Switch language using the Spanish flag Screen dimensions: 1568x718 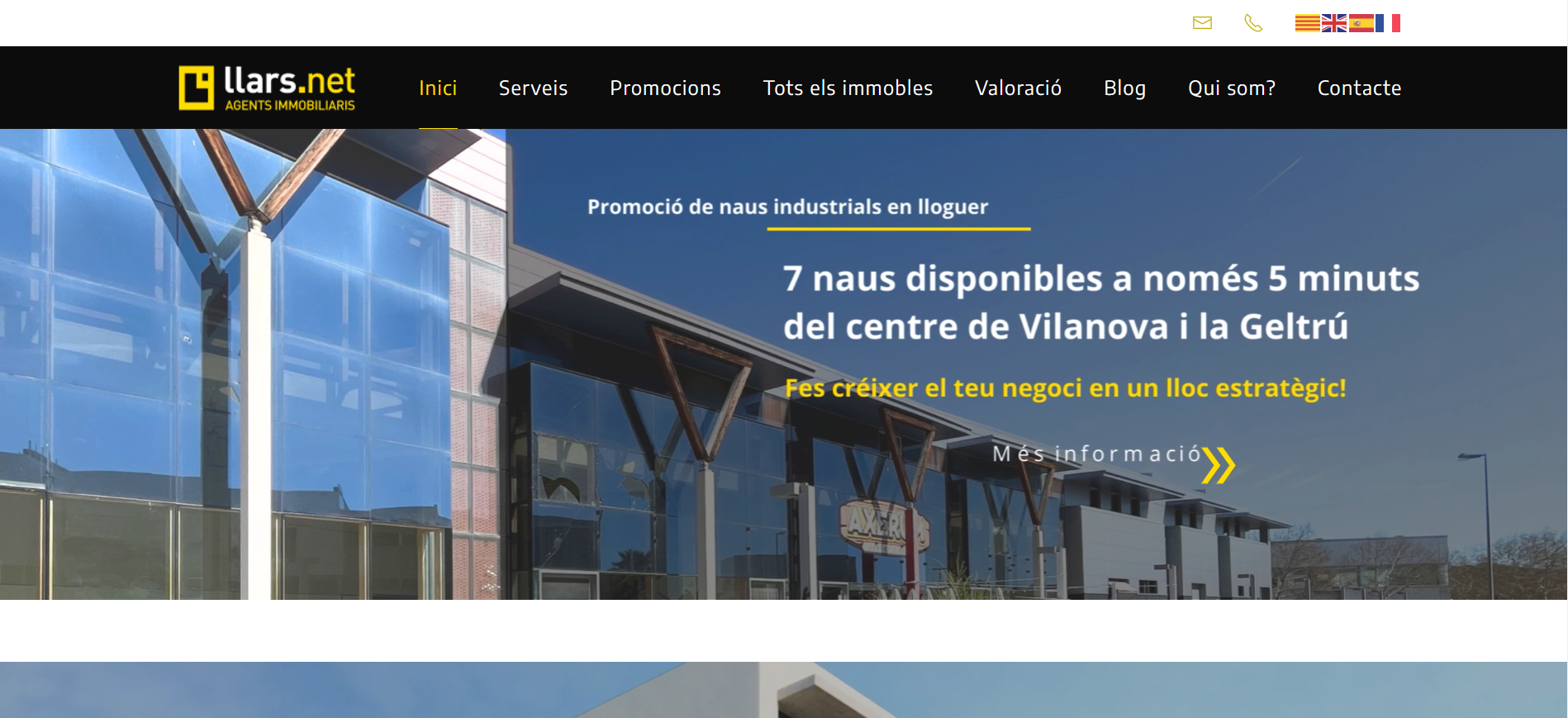pyautogui.click(x=1361, y=23)
